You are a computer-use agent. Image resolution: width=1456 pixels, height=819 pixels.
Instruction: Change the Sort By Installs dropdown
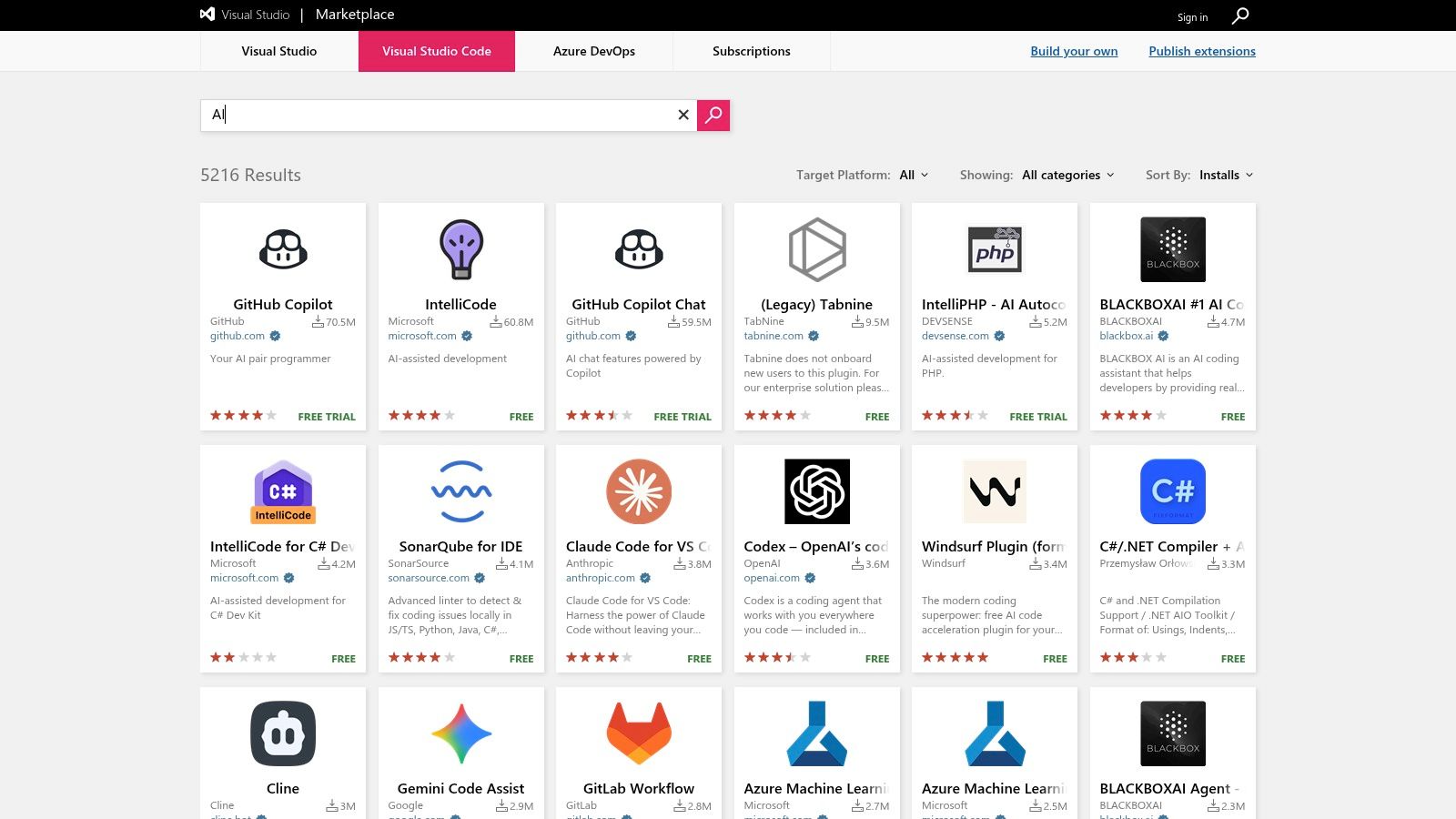coord(1226,175)
